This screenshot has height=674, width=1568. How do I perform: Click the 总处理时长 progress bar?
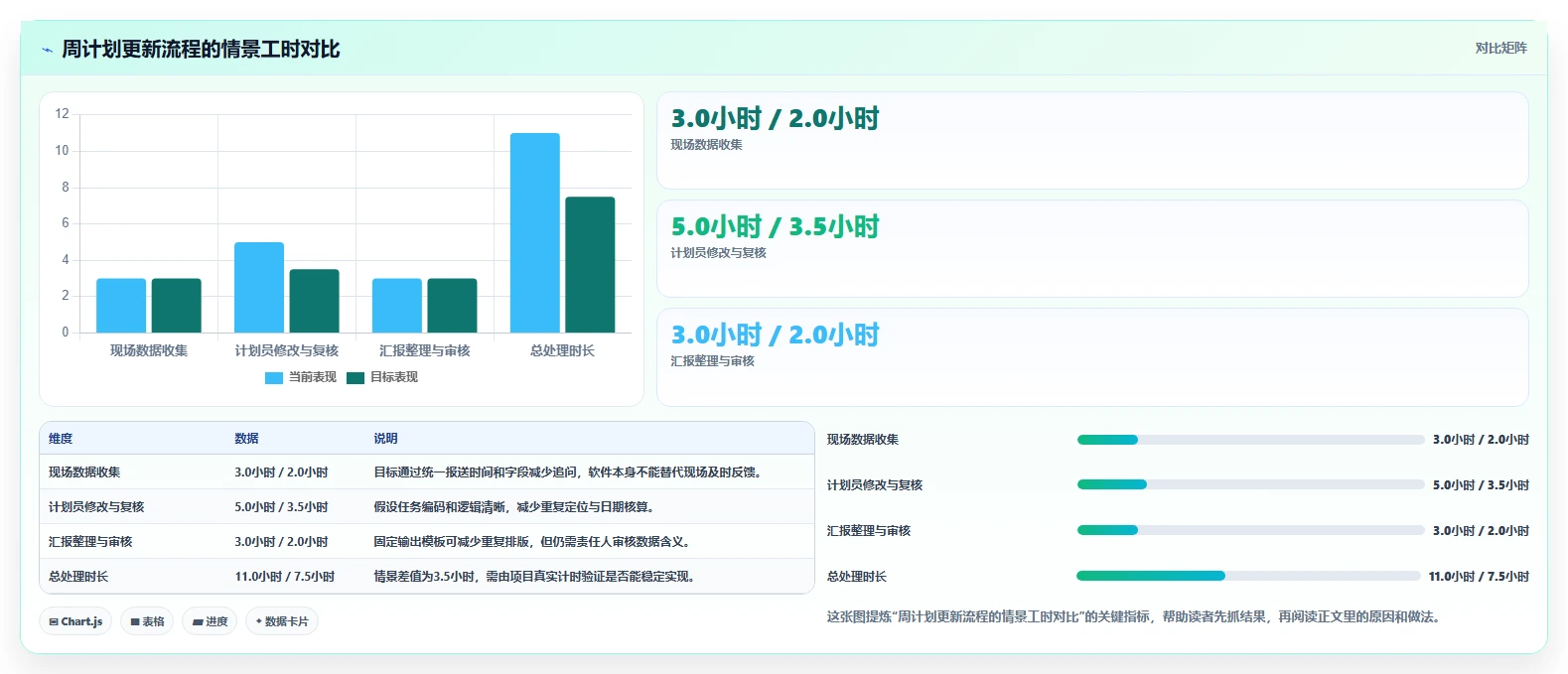(x=1249, y=577)
